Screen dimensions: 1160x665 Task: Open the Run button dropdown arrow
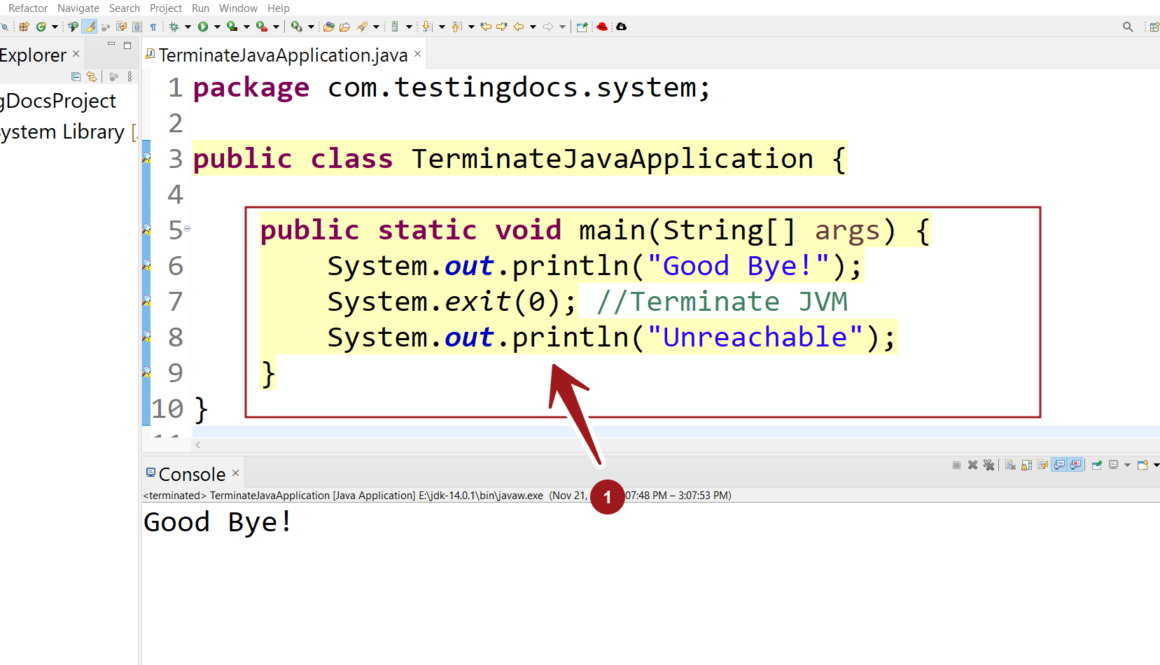click(216, 27)
